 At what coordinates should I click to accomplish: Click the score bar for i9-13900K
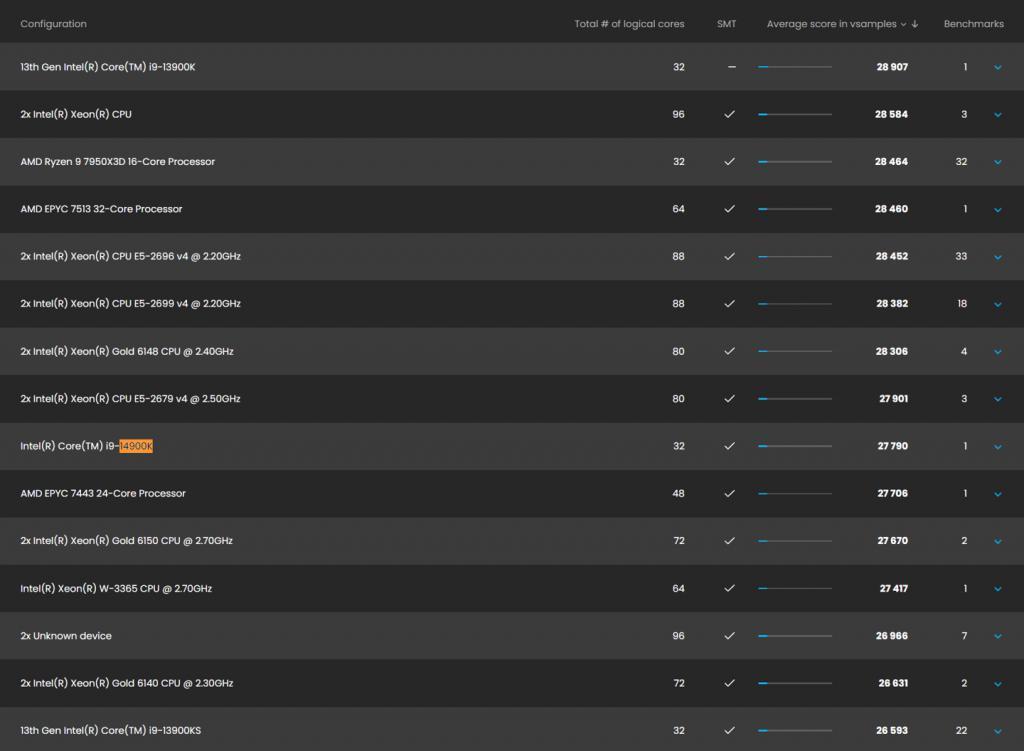795,67
